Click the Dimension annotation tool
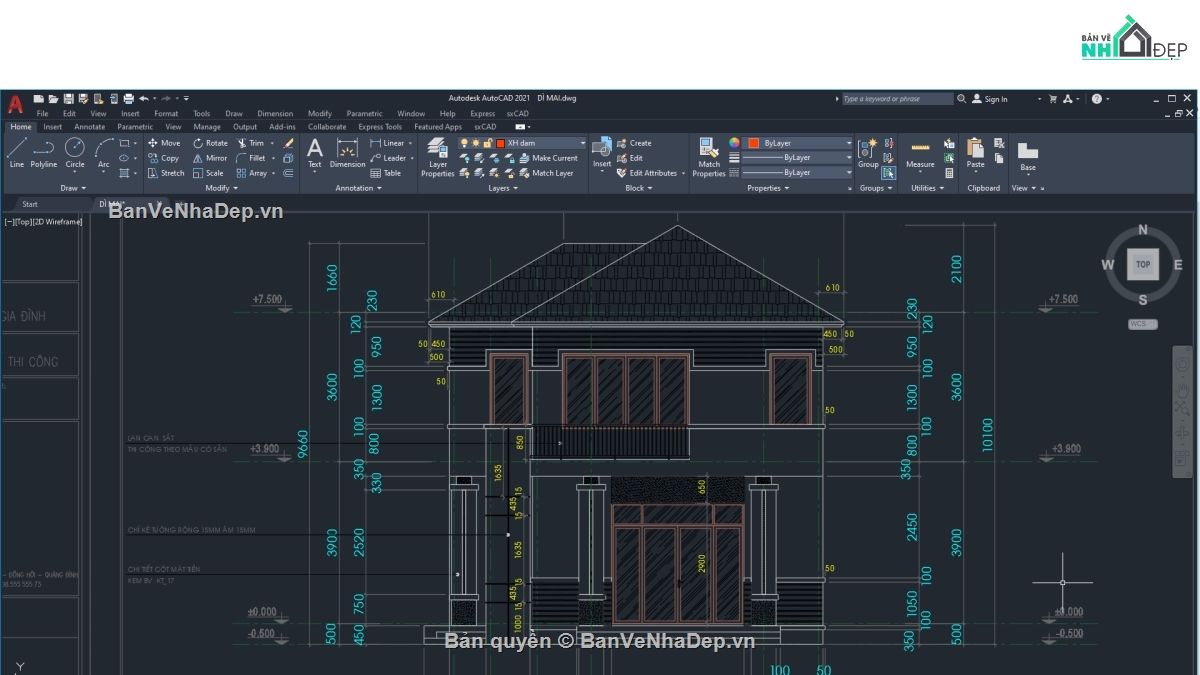The image size is (1200, 675). click(x=347, y=153)
